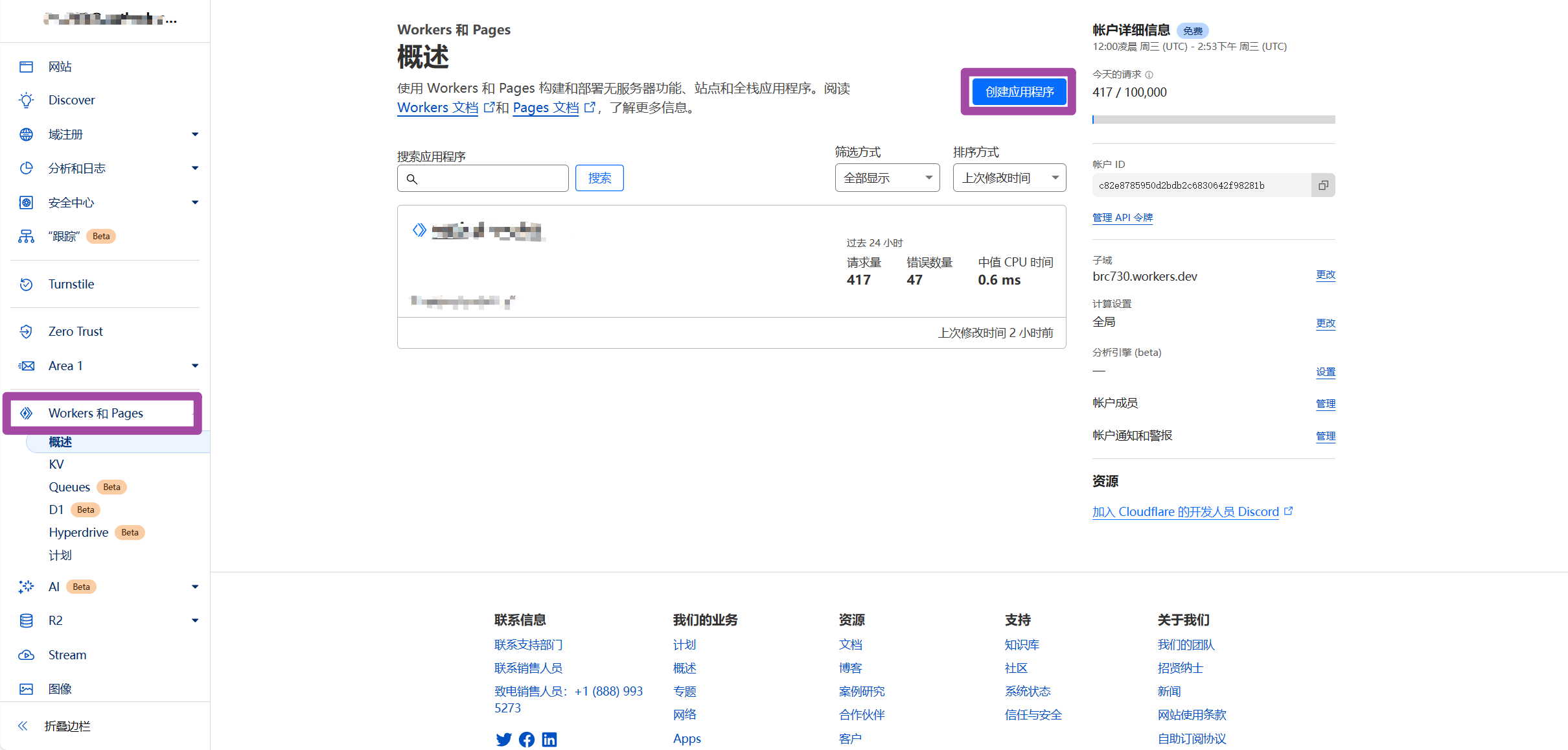Open the 排序方式 上次修改时间 dropdown
The height and width of the screenshot is (750, 1568).
tap(1009, 178)
